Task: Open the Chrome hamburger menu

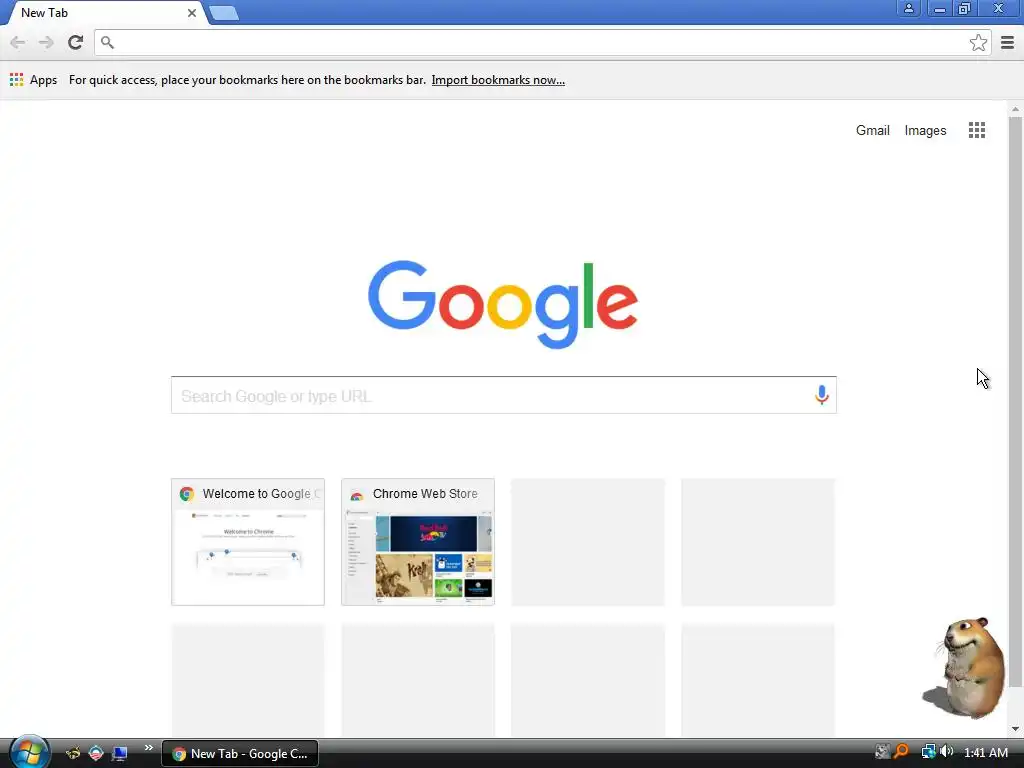Action: tap(1007, 42)
